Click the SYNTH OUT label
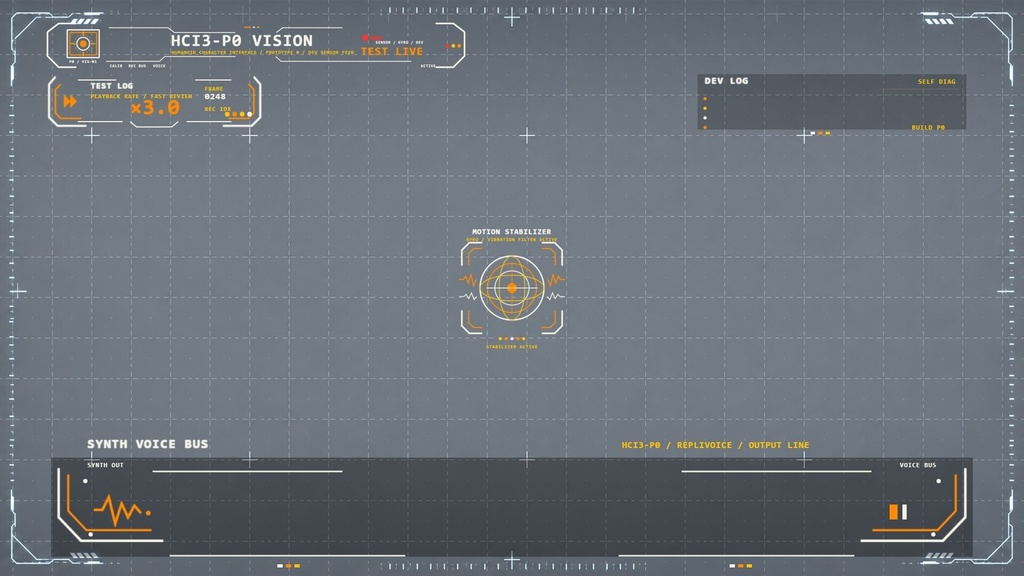This screenshot has height=576, width=1024. click(x=105, y=465)
